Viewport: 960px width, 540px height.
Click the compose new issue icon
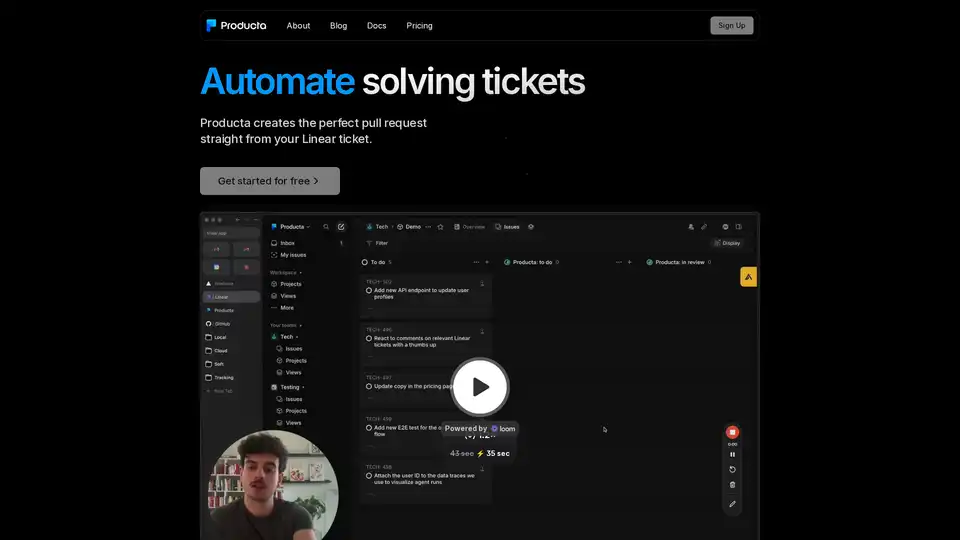pyautogui.click(x=341, y=227)
